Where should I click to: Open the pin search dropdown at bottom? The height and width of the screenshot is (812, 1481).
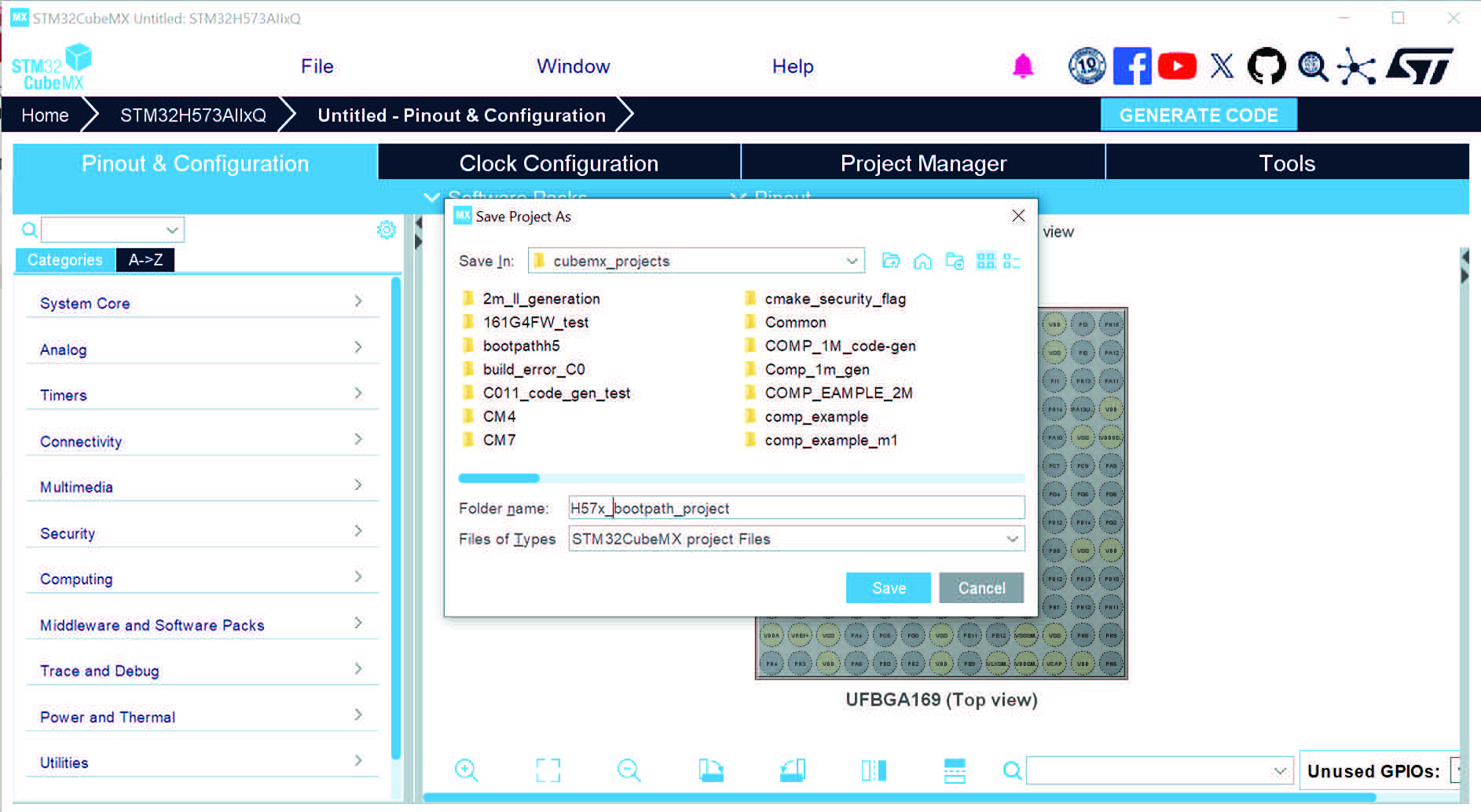coord(1280,771)
